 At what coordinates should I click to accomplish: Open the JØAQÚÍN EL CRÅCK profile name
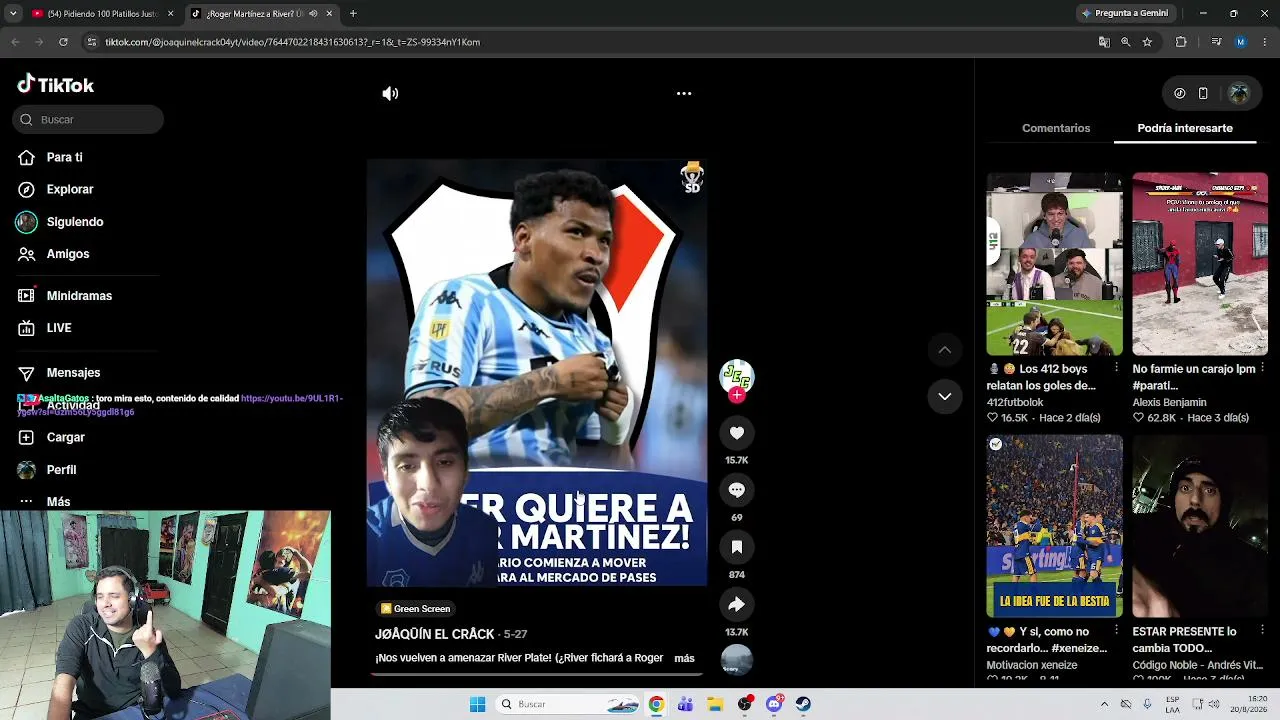pos(435,634)
